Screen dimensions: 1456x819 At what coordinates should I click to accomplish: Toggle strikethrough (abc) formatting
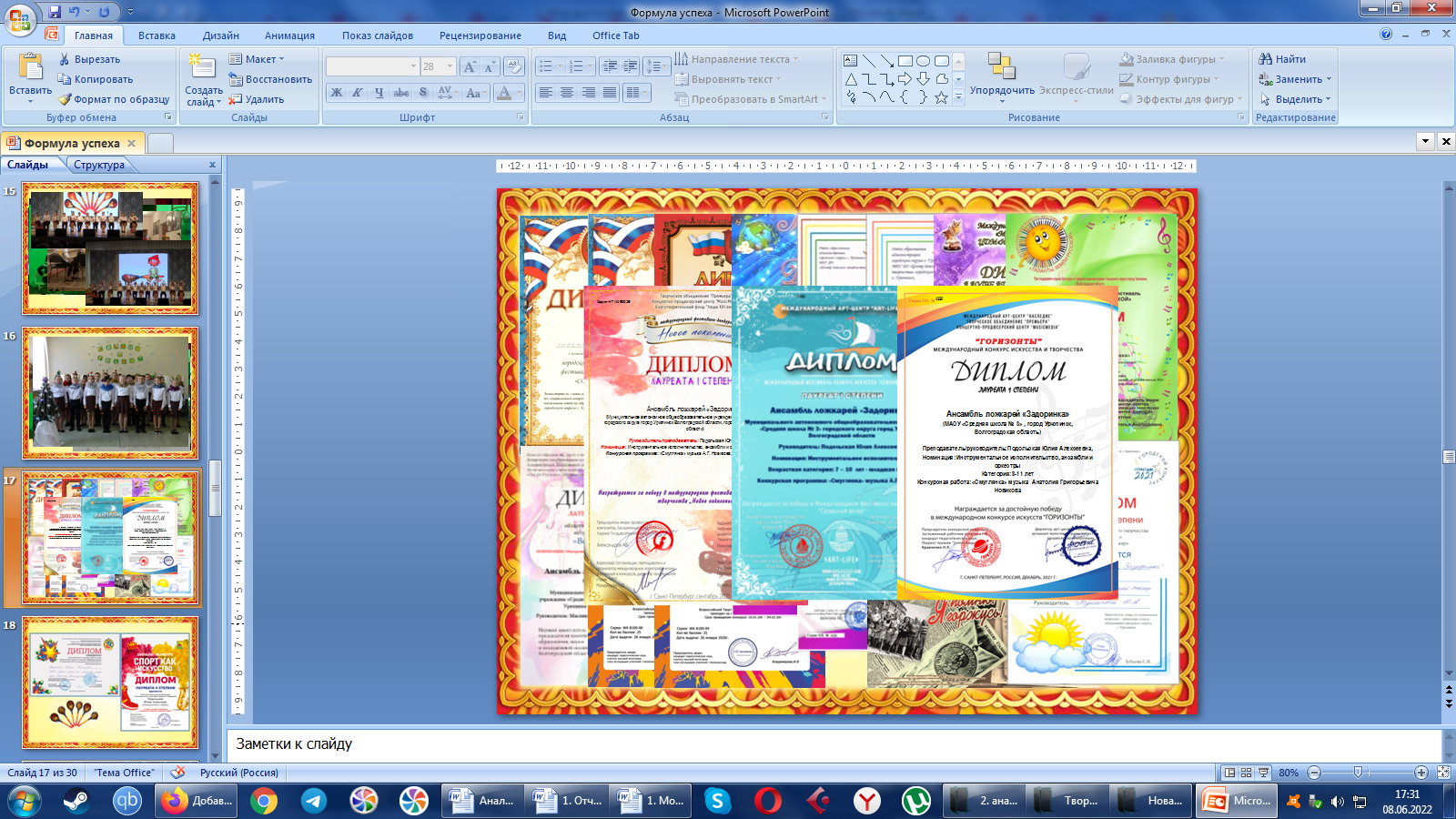click(x=400, y=93)
